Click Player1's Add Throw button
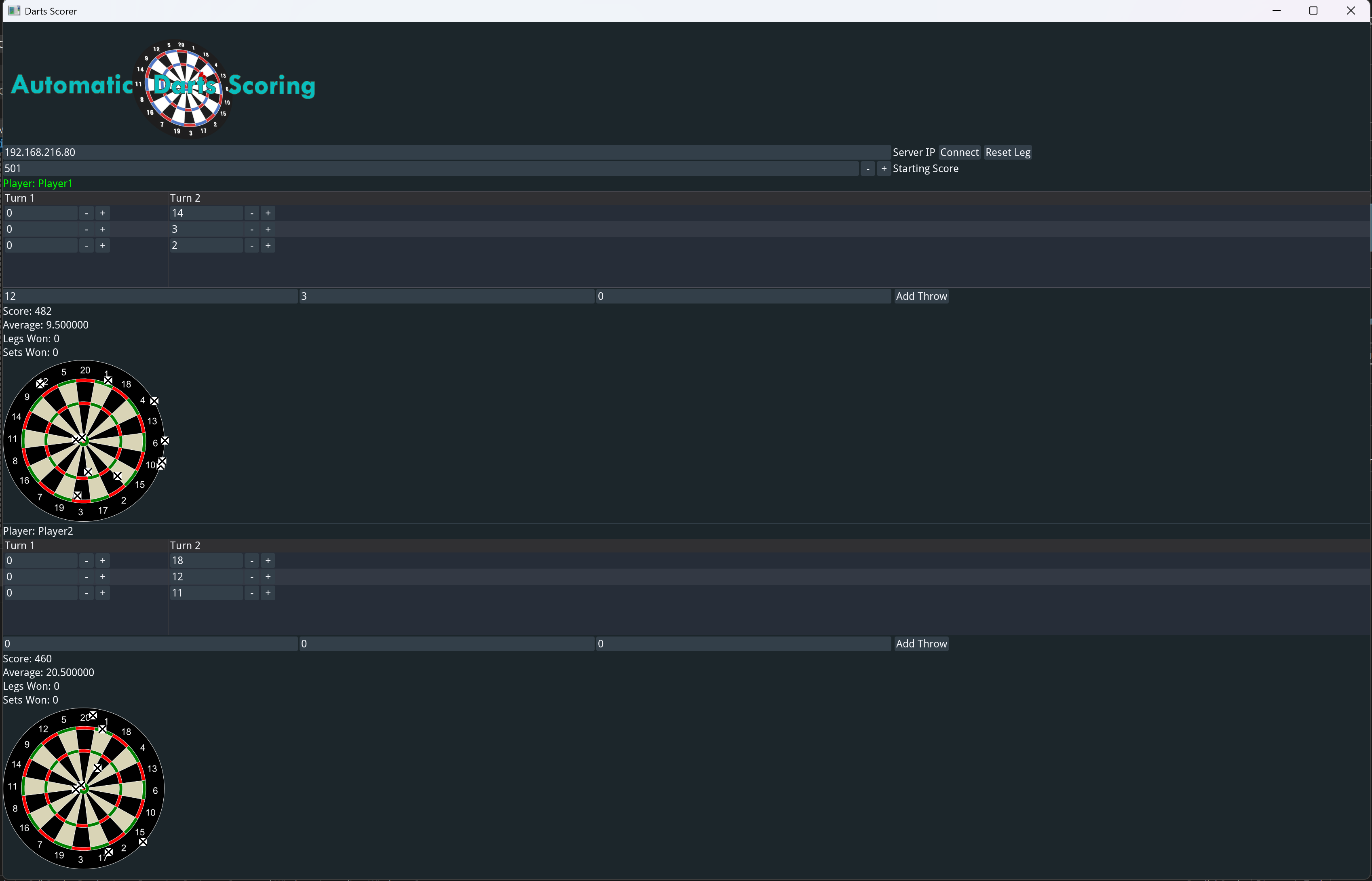1372x881 pixels. pos(920,296)
